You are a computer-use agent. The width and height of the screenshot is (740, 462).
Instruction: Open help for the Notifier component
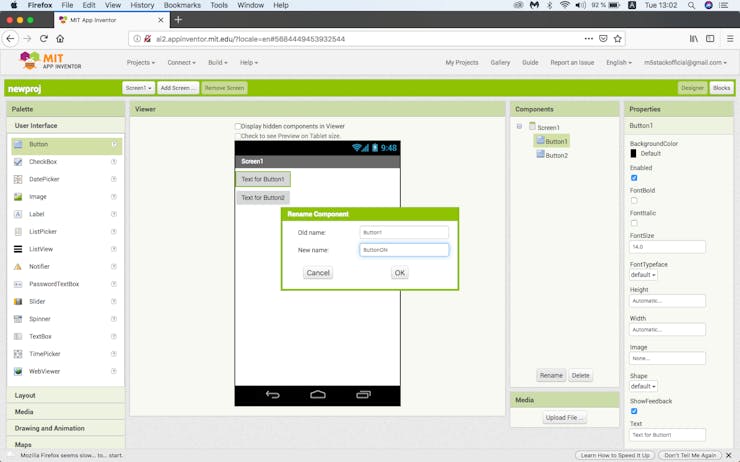click(114, 267)
